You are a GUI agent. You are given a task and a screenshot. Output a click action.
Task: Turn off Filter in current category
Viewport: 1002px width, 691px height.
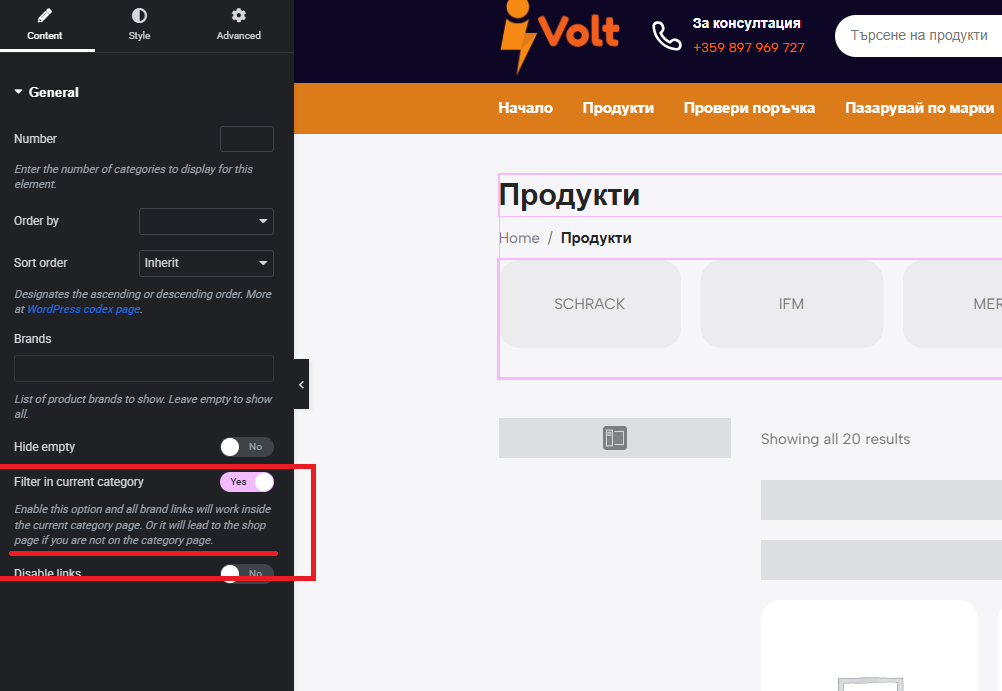pos(247,482)
